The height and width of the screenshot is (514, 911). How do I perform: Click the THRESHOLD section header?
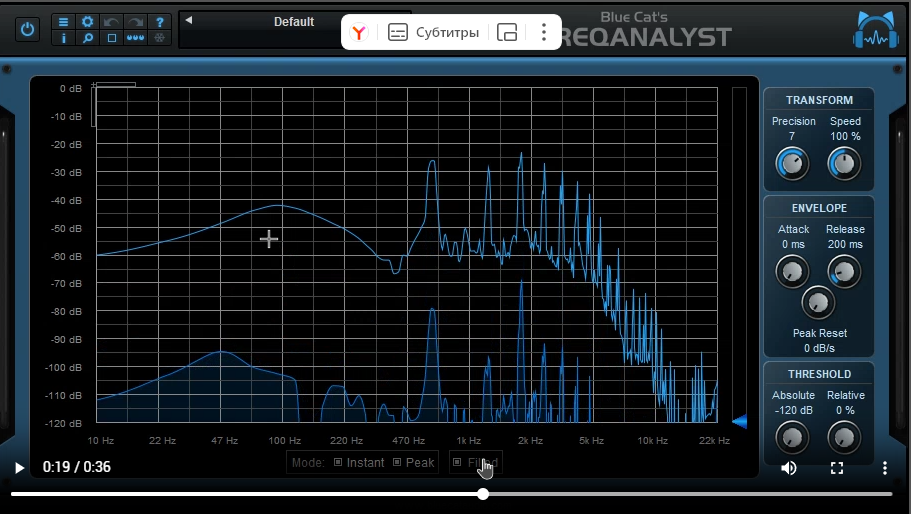tap(819, 375)
